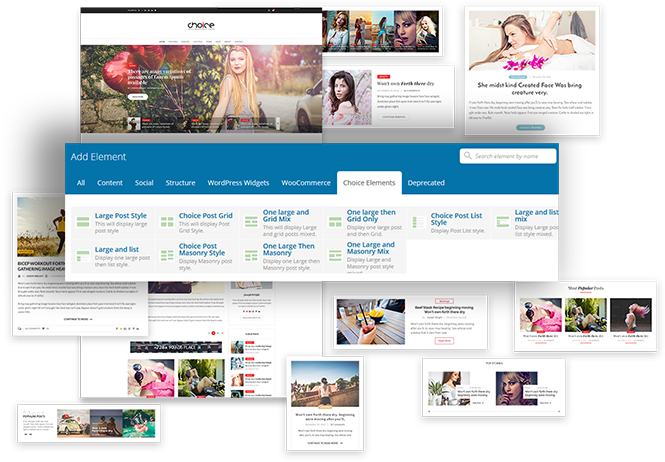Viewport: 665px width, 462px height.
Task: Click the Large and list element icon
Action: click(83, 256)
